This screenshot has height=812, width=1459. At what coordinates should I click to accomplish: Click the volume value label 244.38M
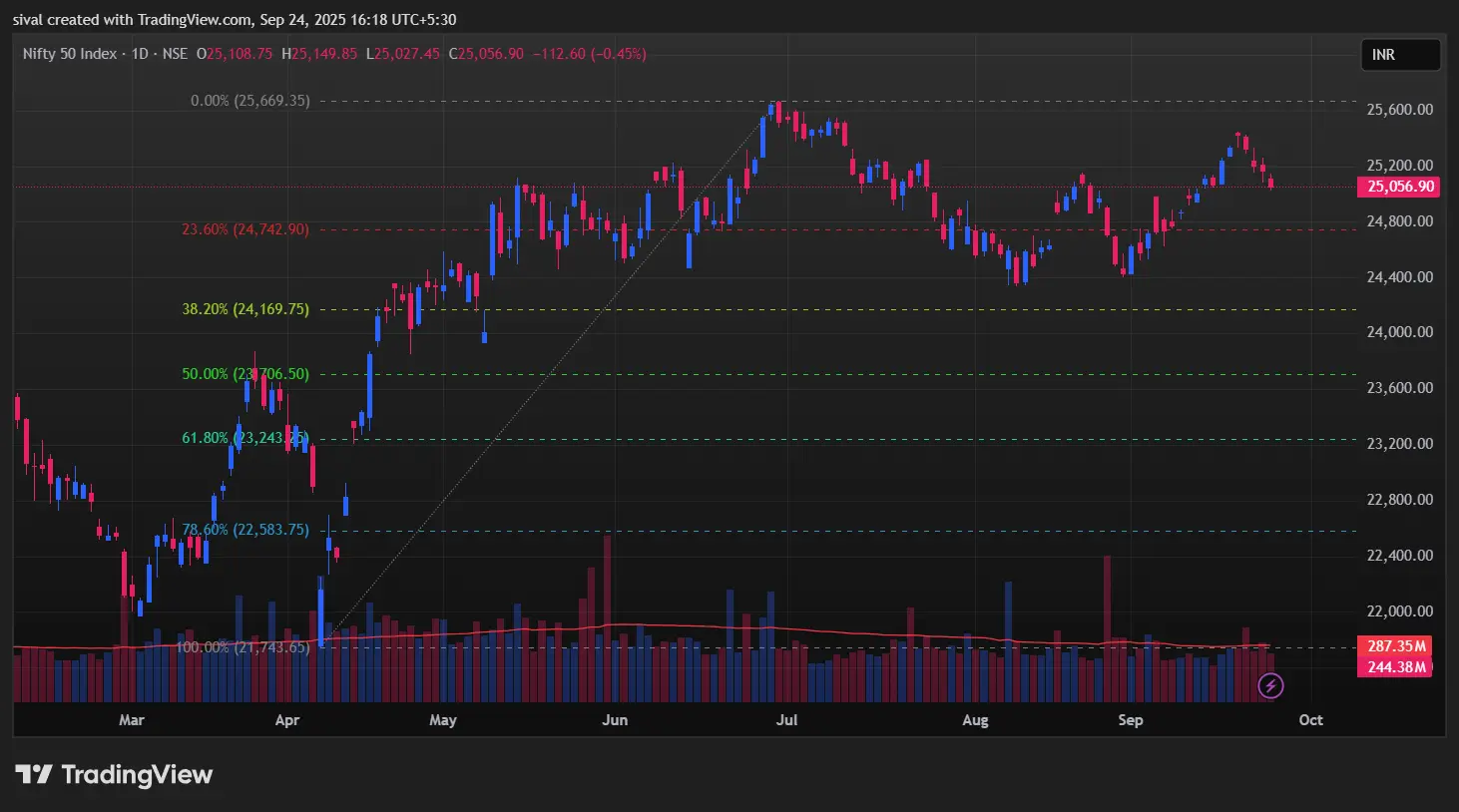coord(1395,667)
